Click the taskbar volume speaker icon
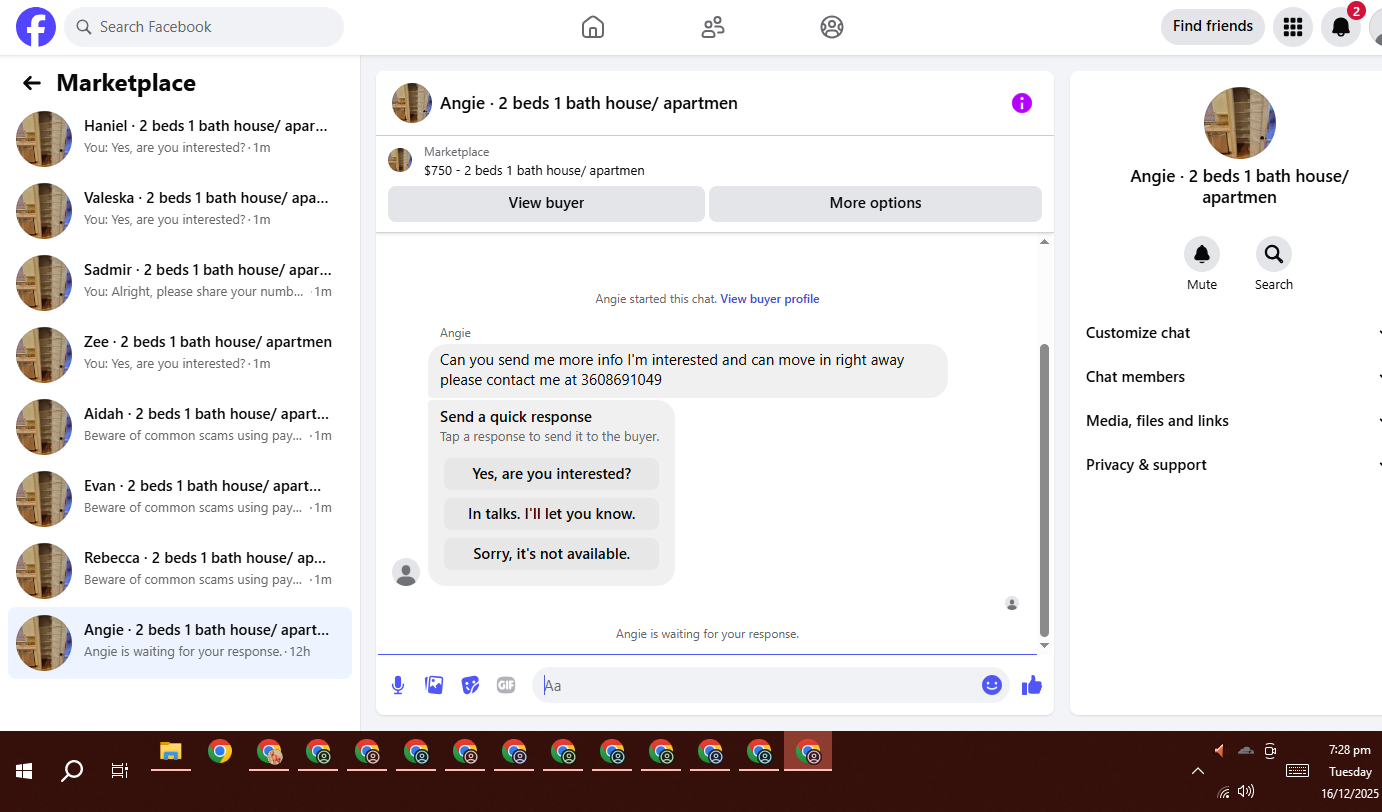This screenshot has height=812, width=1382. [x=1246, y=791]
